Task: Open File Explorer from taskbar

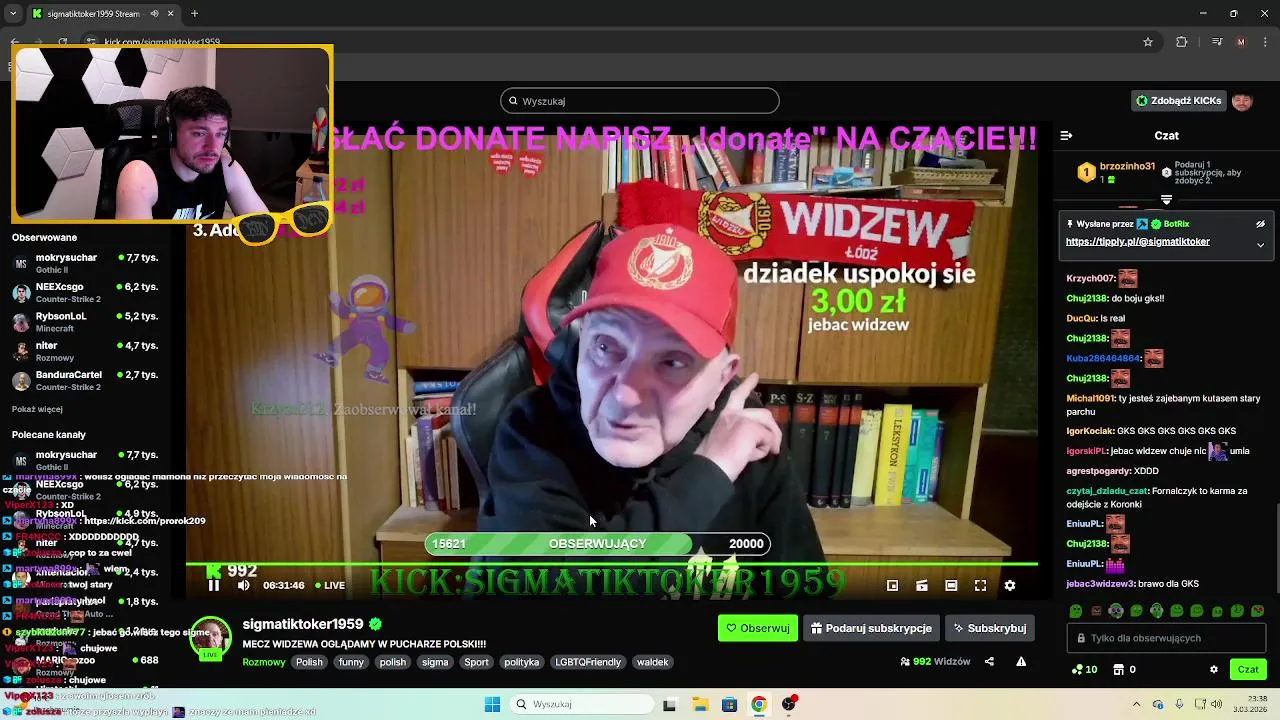Action: (699, 705)
